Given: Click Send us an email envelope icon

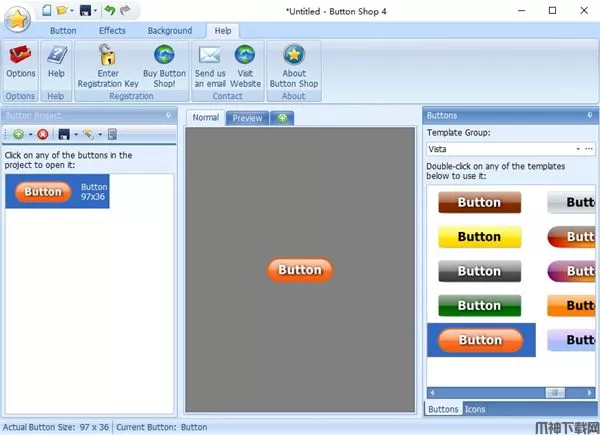Looking at the screenshot, I should point(210,55).
